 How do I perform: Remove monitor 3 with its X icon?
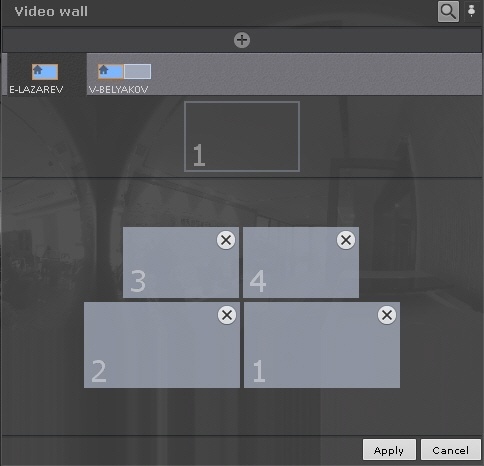click(226, 240)
